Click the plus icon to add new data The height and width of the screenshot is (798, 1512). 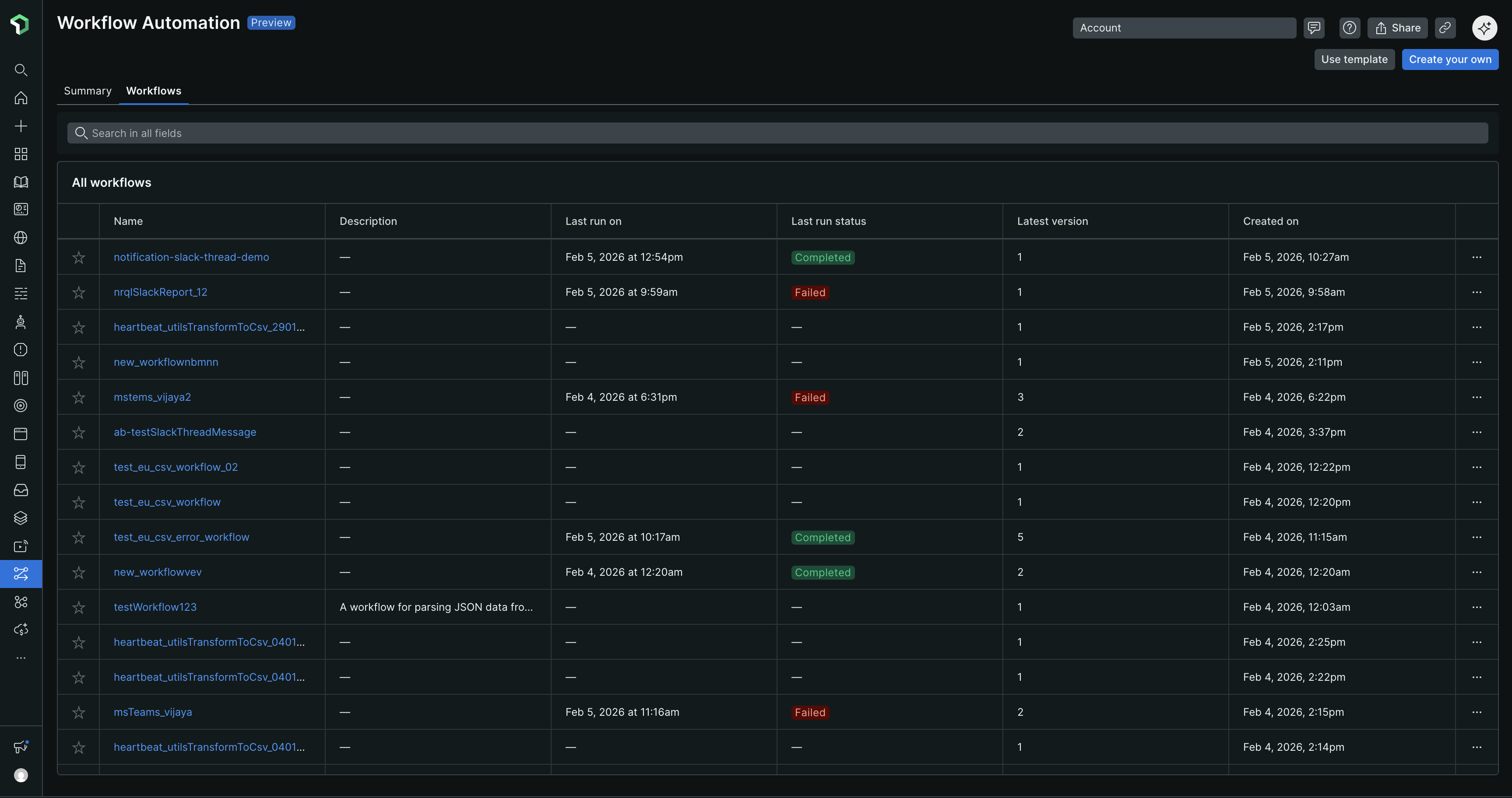click(21, 125)
